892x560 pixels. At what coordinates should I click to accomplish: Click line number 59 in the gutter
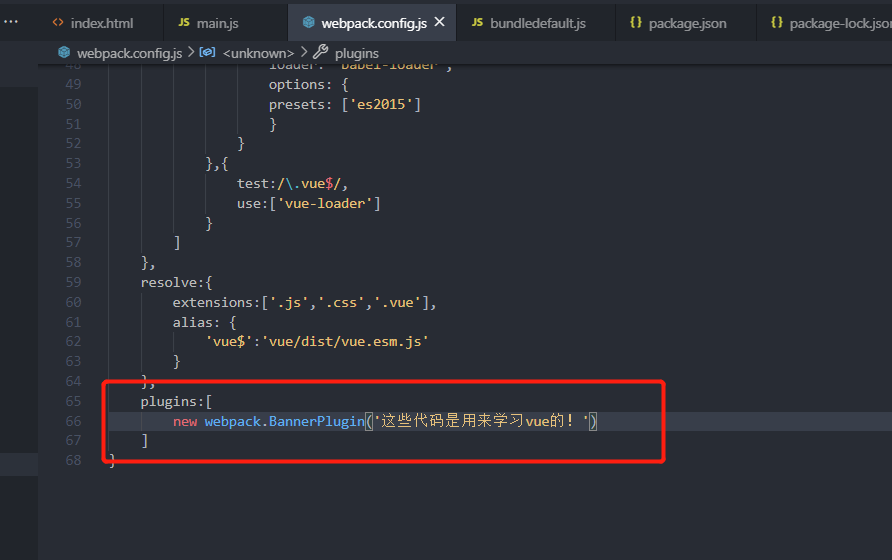coord(73,282)
